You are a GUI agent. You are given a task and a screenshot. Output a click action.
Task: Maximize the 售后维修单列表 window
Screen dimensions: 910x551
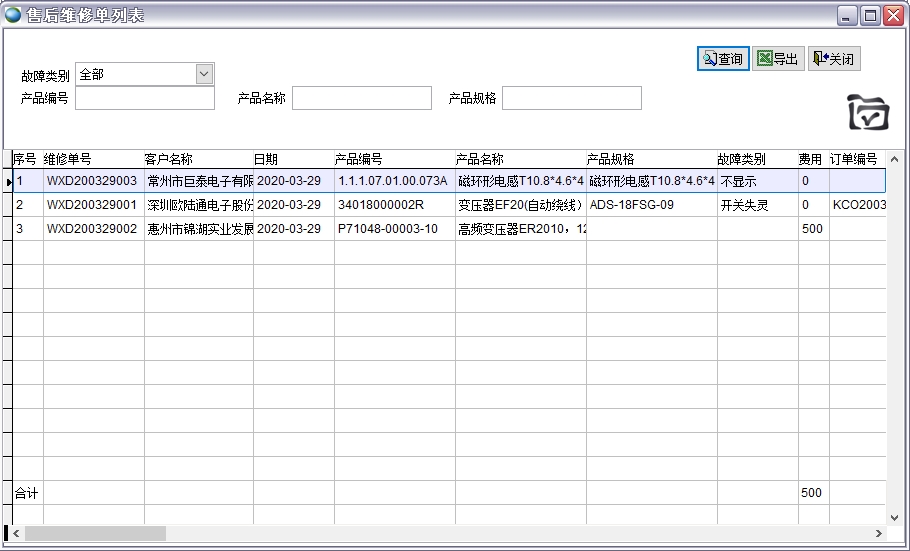[870, 15]
